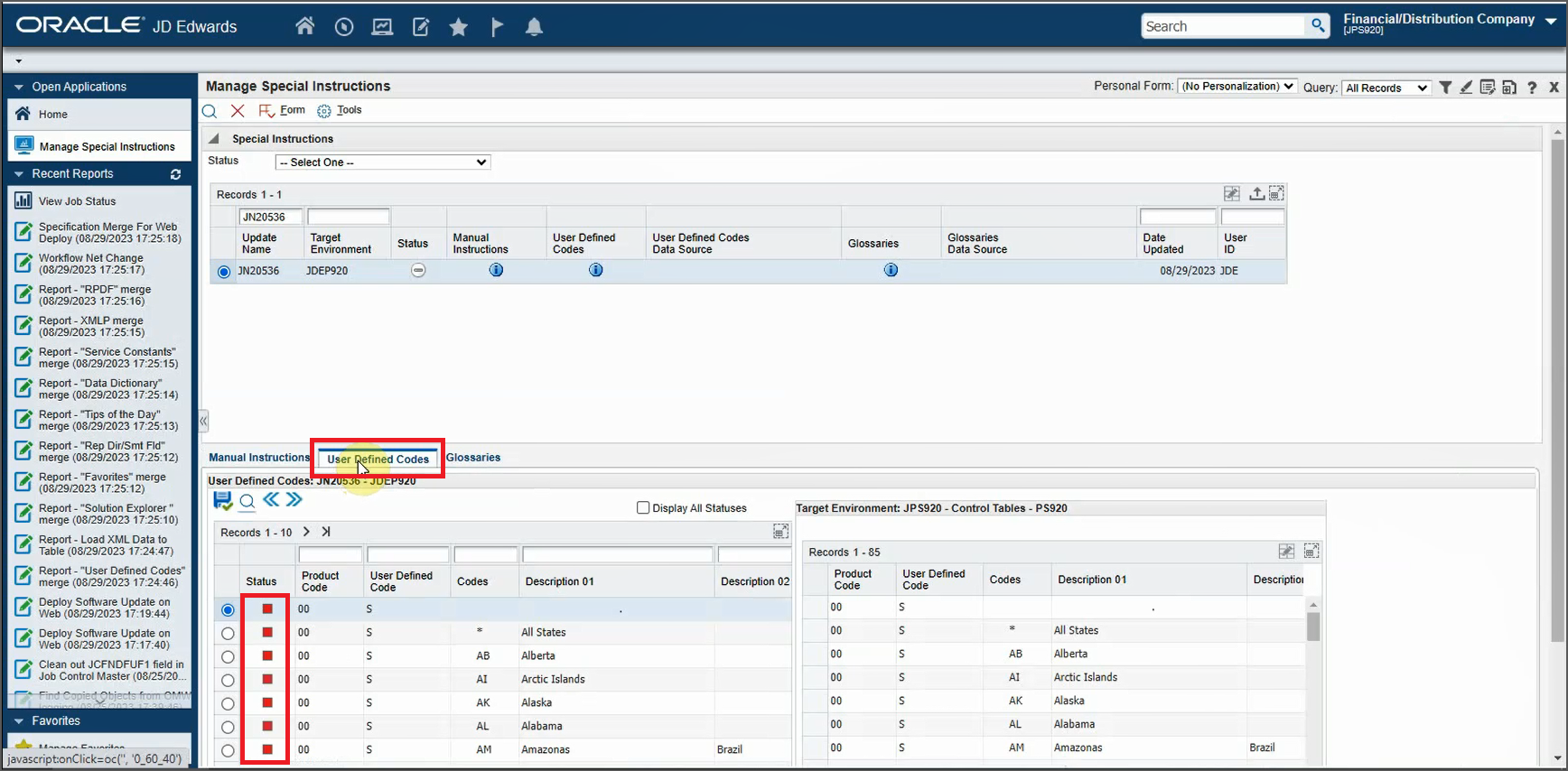The image size is (1568, 771).
Task: Click the find icon in UDC tab toolbar
Action: (x=247, y=501)
